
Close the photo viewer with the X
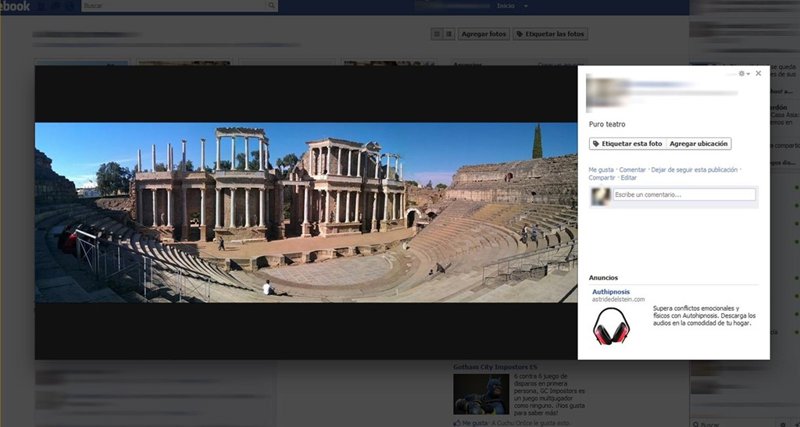tap(758, 73)
